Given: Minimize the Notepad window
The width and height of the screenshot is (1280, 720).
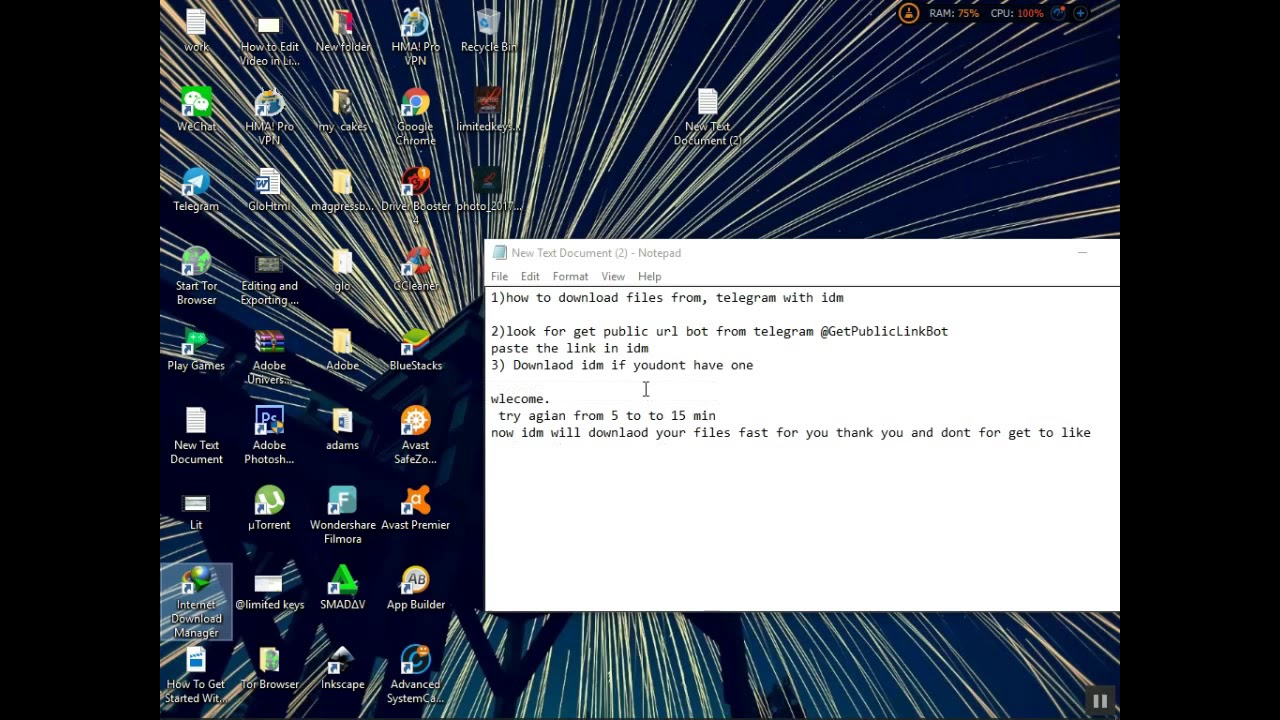Looking at the screenshot, I should [1082, 253].
